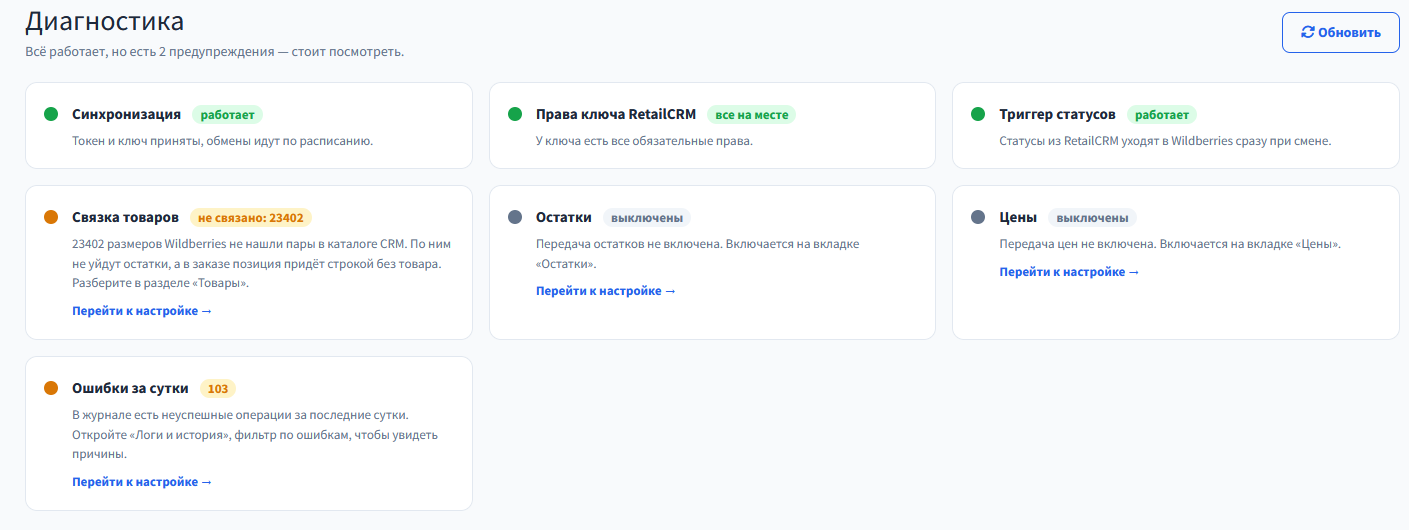Click the Обновить refresh button
1409x530 pixels.
click(1340, 32)
